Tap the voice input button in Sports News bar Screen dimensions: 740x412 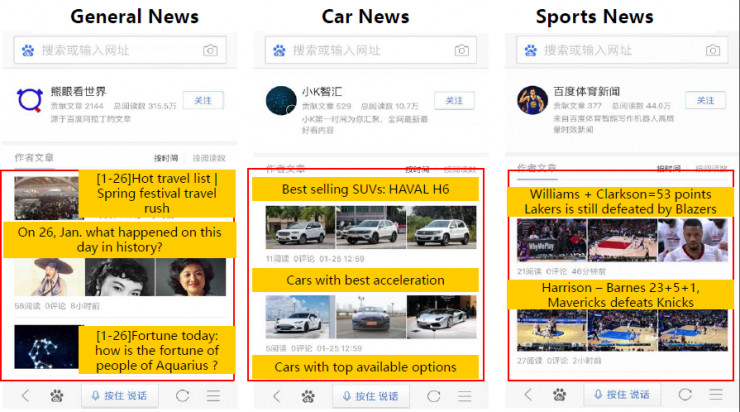coord(622,394)
